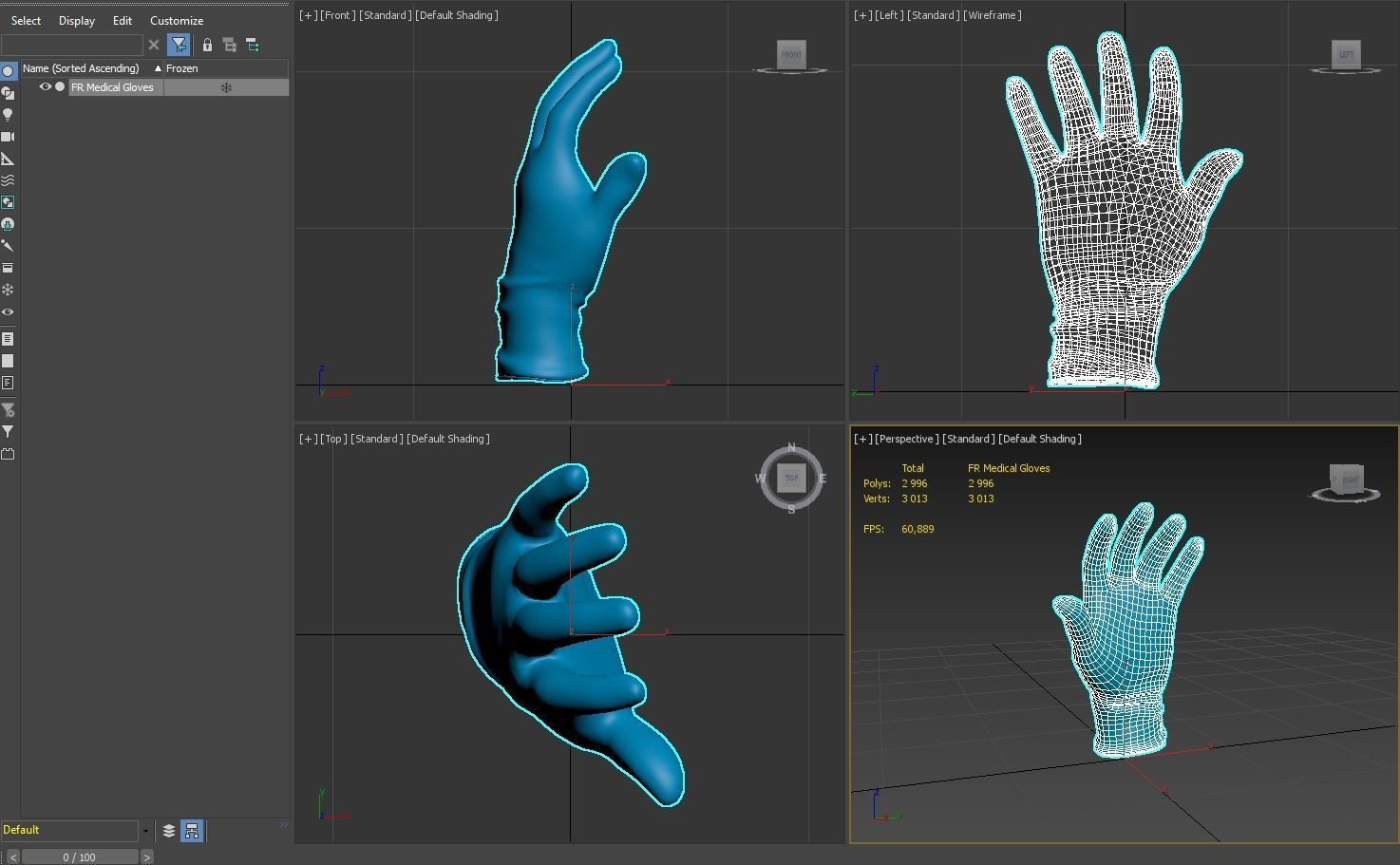Screen dimensions: 1400x865
Task: Toggle Display Space Warps wave icon
Action: click(8, 180)
